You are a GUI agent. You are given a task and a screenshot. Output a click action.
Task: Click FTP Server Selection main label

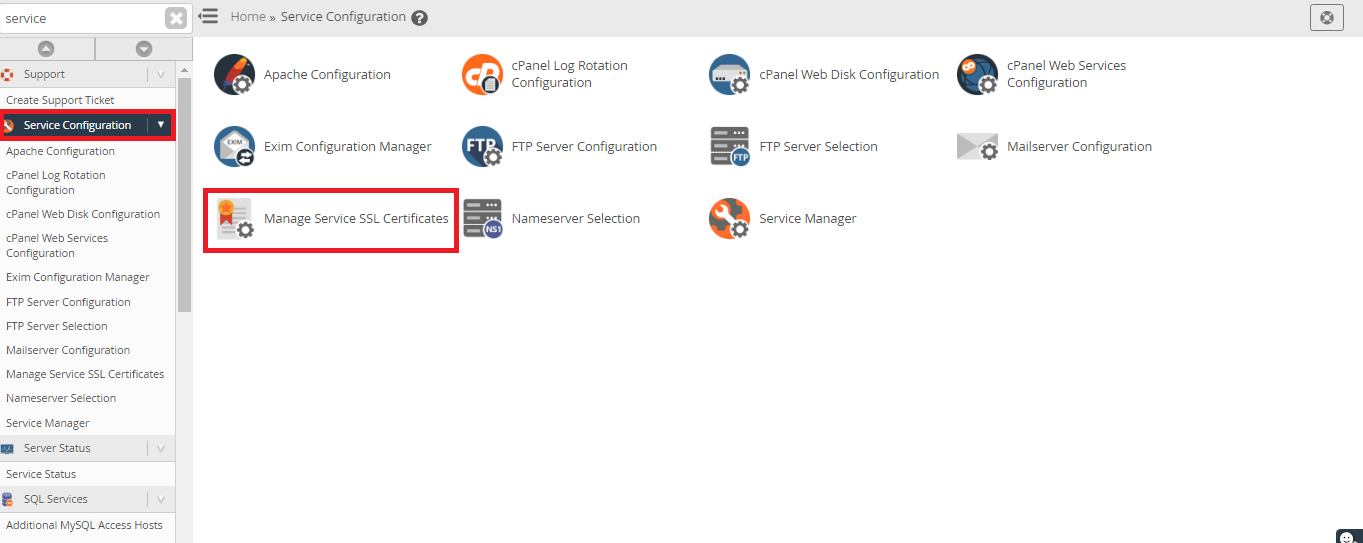coord(819,147)
